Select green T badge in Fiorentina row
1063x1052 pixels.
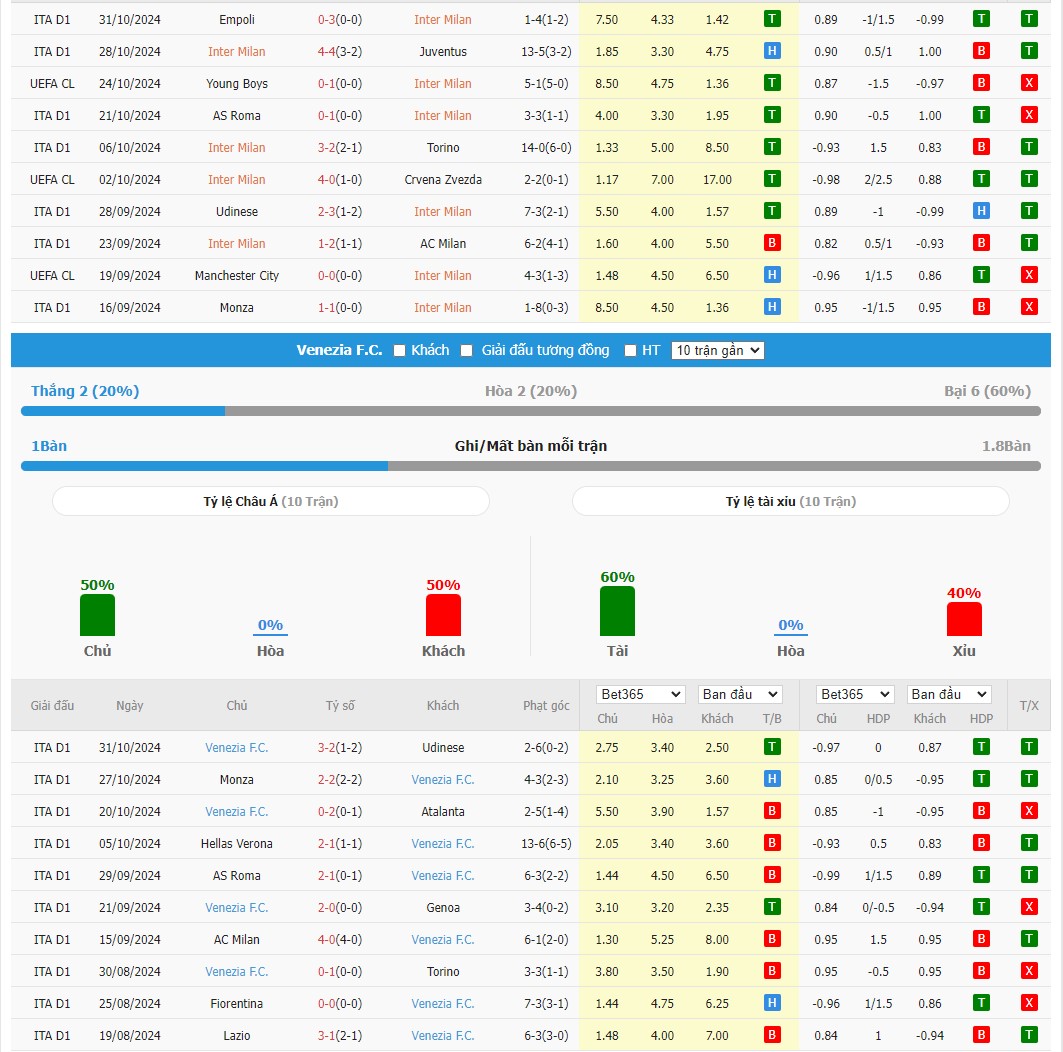(x=980, y=1003)
